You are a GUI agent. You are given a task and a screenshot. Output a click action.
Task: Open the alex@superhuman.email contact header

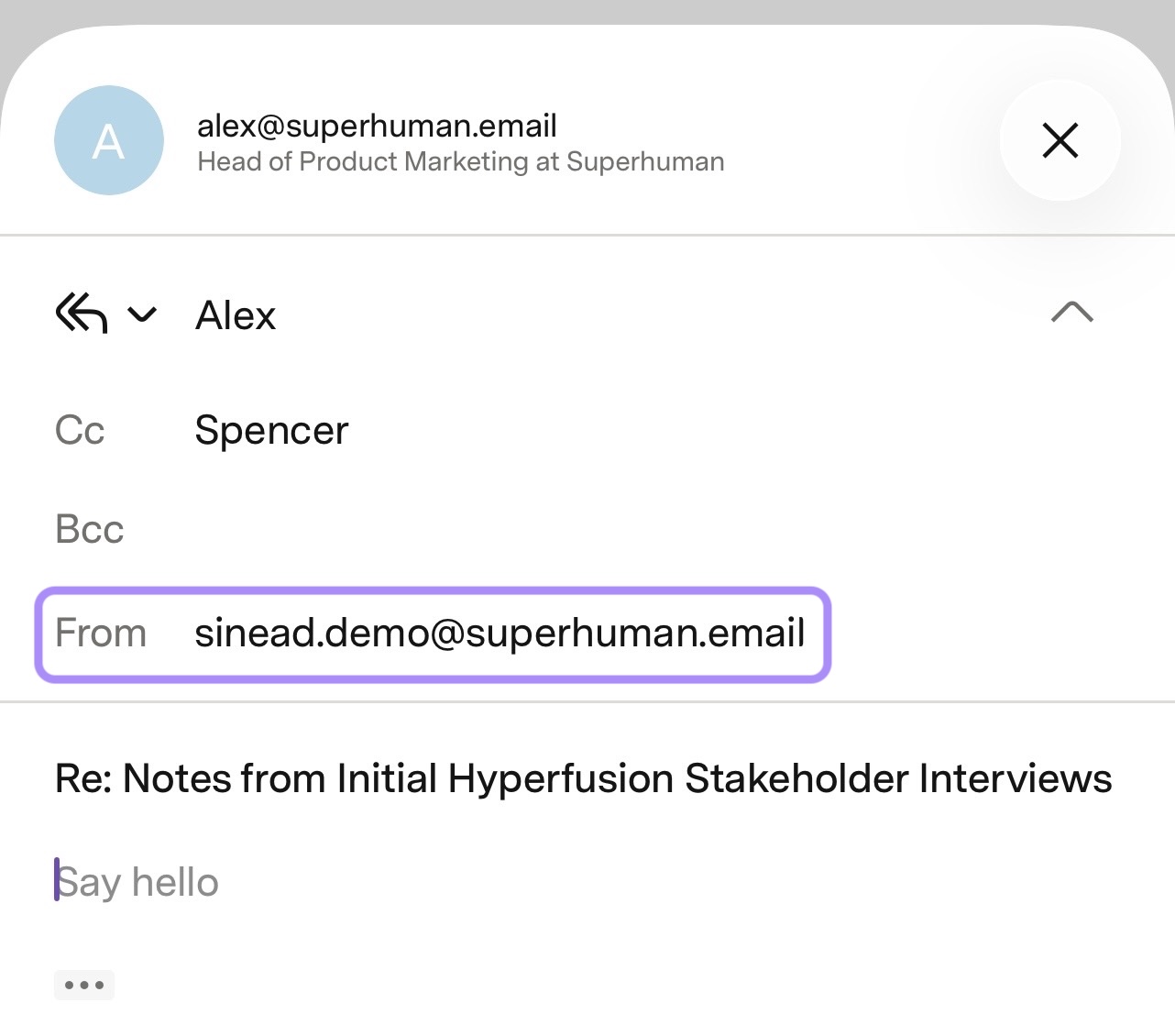tap(377, 126)
